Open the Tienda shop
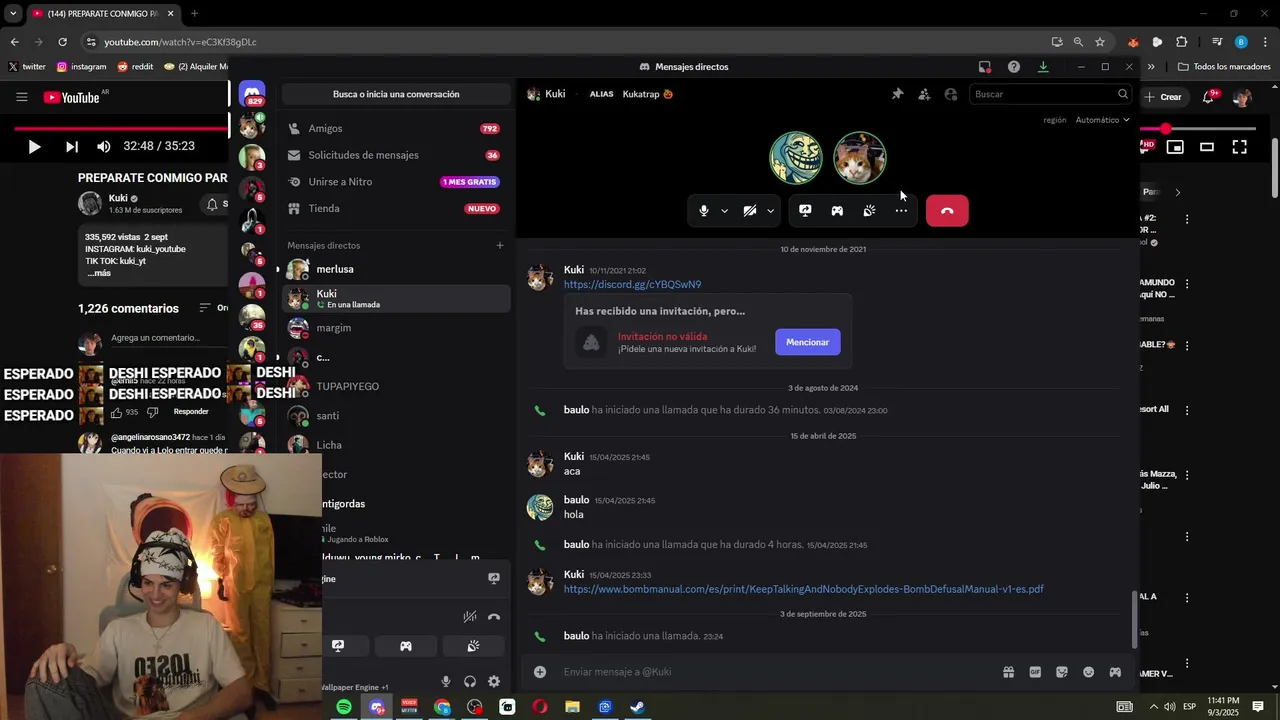Screen dimensions: 1280x720 [396, 208]
